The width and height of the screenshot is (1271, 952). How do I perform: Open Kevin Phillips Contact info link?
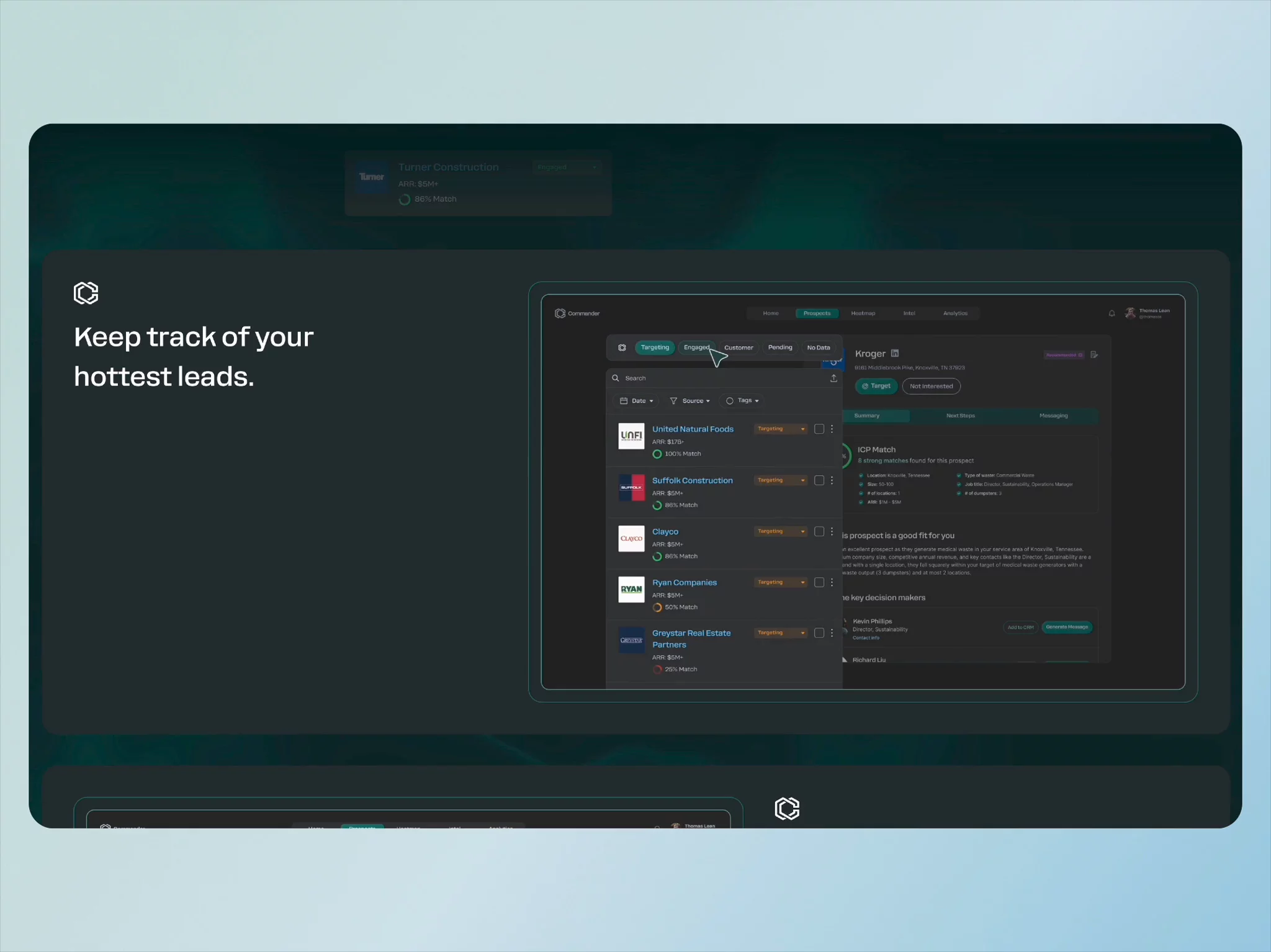tap(866, 638)
